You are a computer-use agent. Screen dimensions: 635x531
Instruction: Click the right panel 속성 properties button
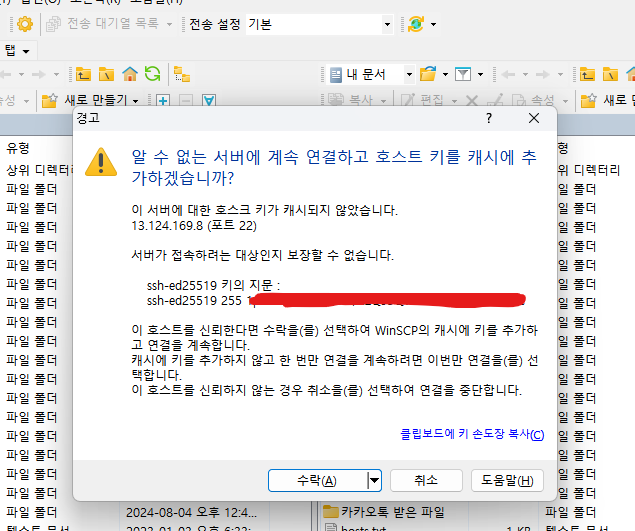click(533, 100)
